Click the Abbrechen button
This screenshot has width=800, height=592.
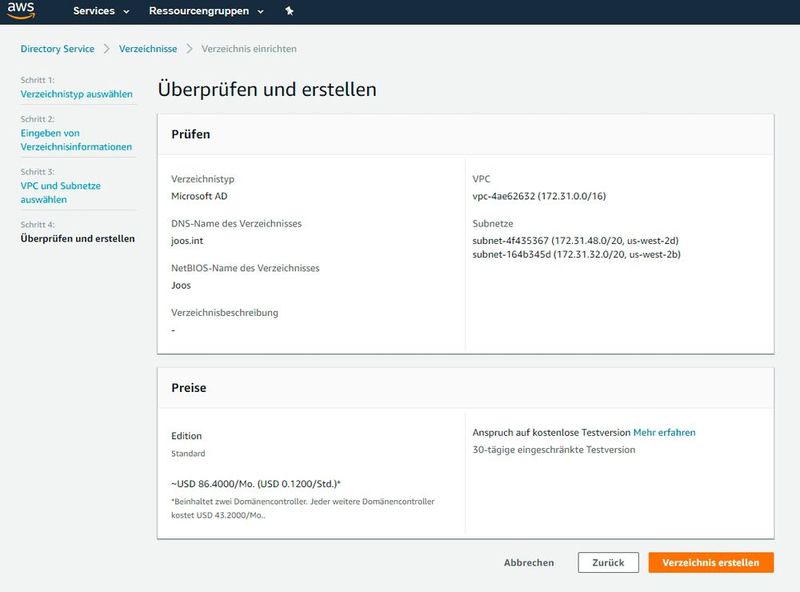point(529,562)
